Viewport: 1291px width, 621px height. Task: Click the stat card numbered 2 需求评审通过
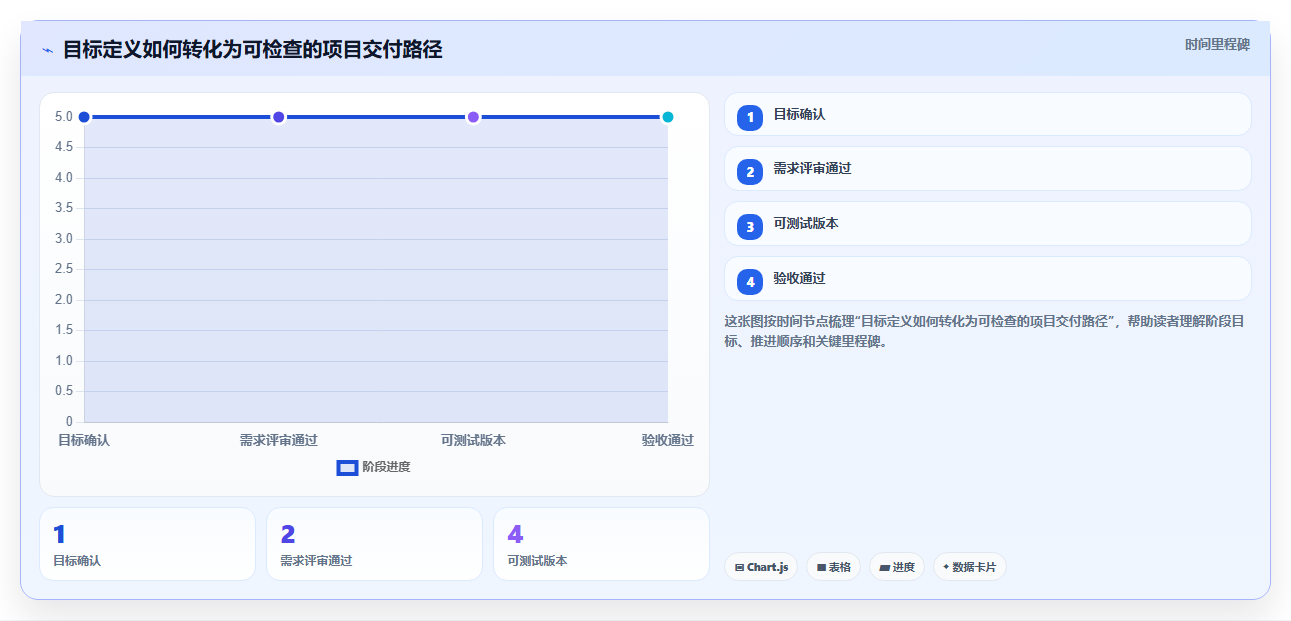tap(374, 544)
